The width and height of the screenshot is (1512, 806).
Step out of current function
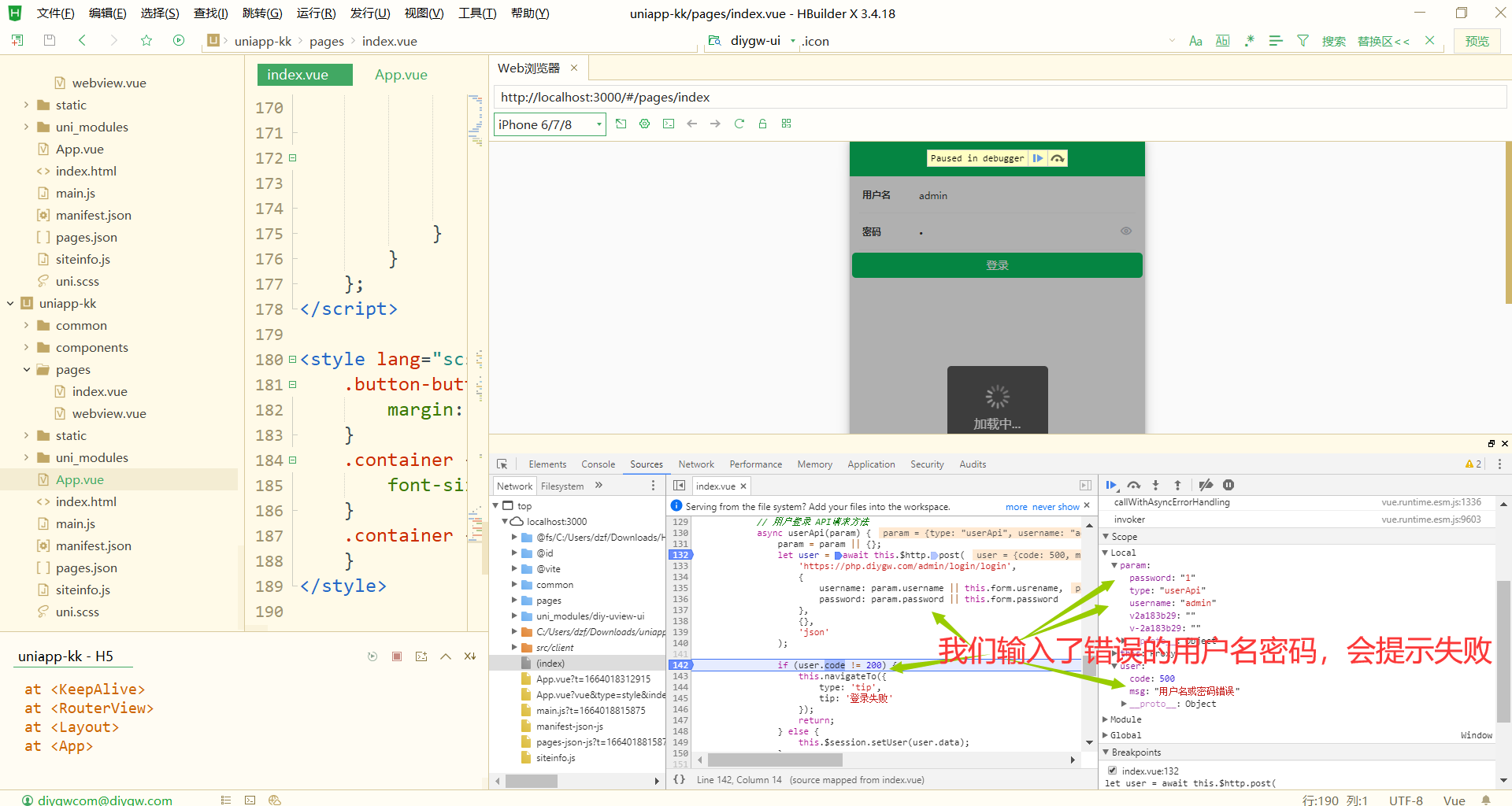1177,486
